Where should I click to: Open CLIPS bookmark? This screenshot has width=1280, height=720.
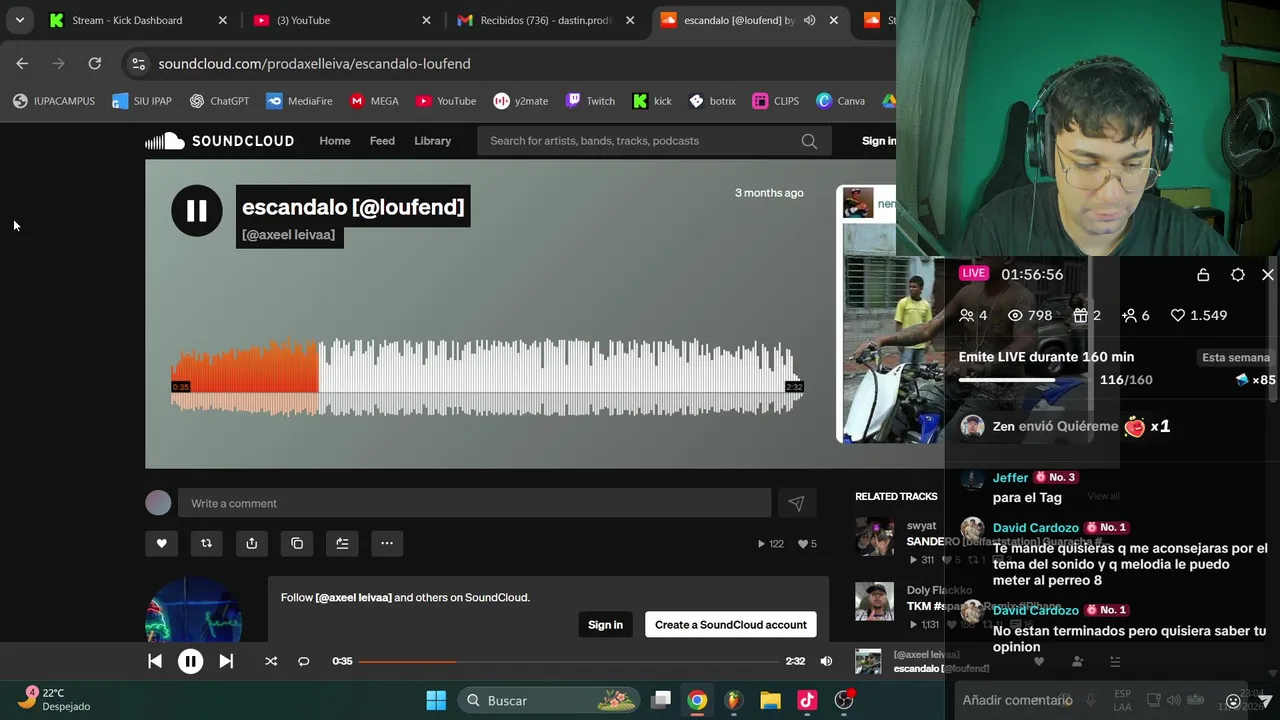click(776, 101)
